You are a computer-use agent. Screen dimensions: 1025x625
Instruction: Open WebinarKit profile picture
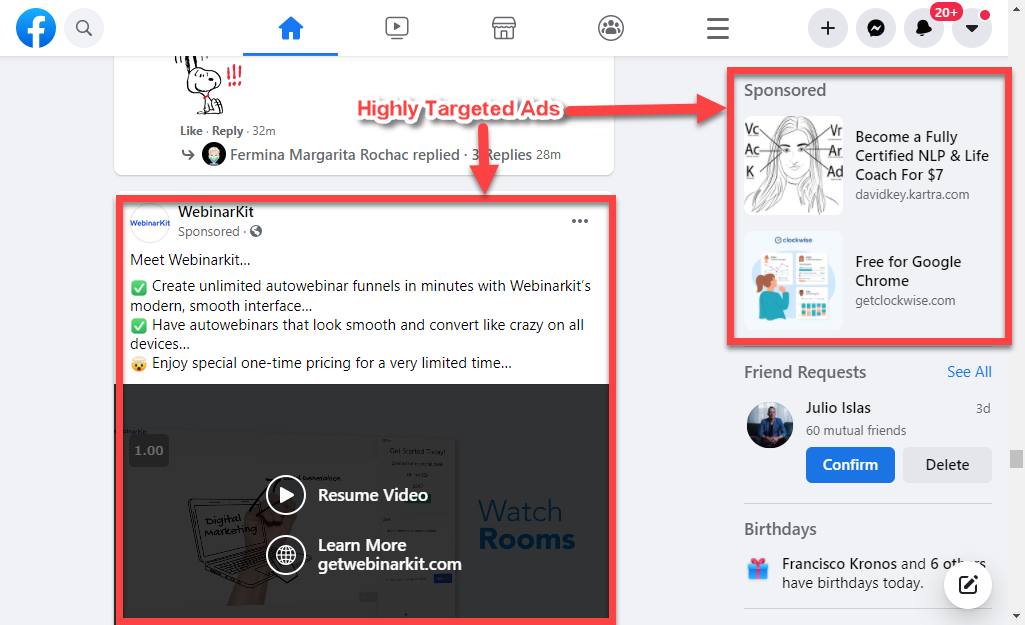pyautogui.click(x=150, y=223)
